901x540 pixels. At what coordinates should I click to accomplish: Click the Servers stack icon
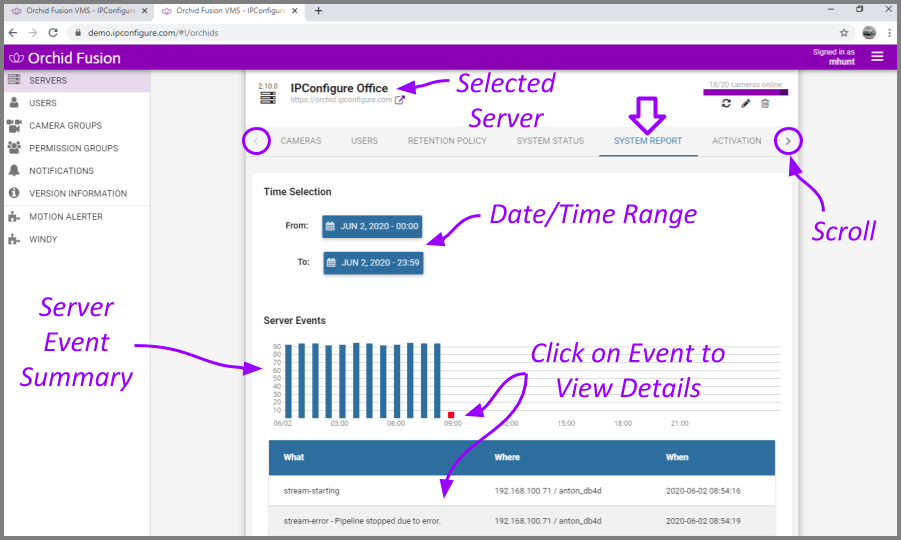[14, 79]
